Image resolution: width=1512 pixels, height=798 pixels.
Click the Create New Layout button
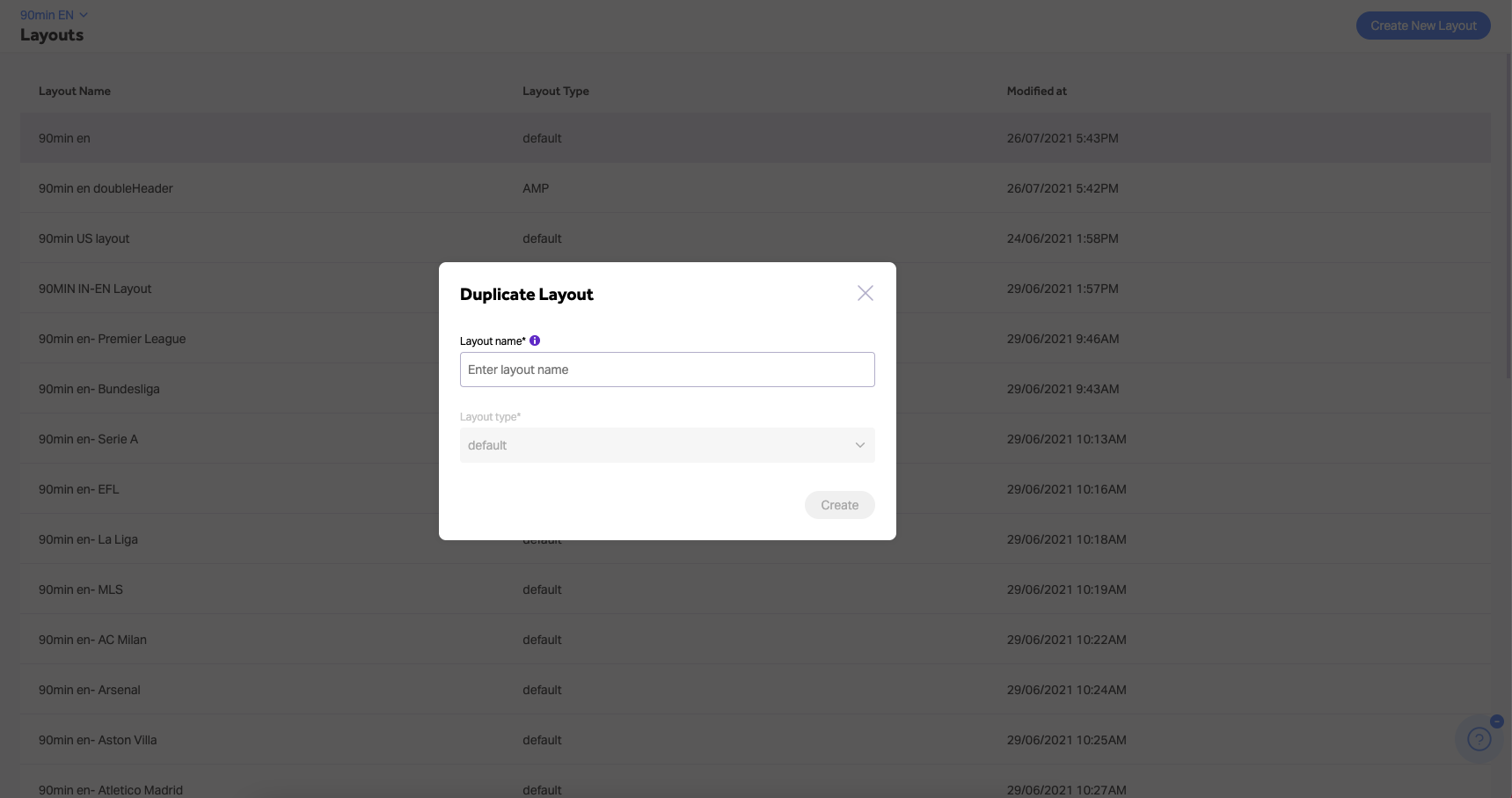click(1423, 26)
